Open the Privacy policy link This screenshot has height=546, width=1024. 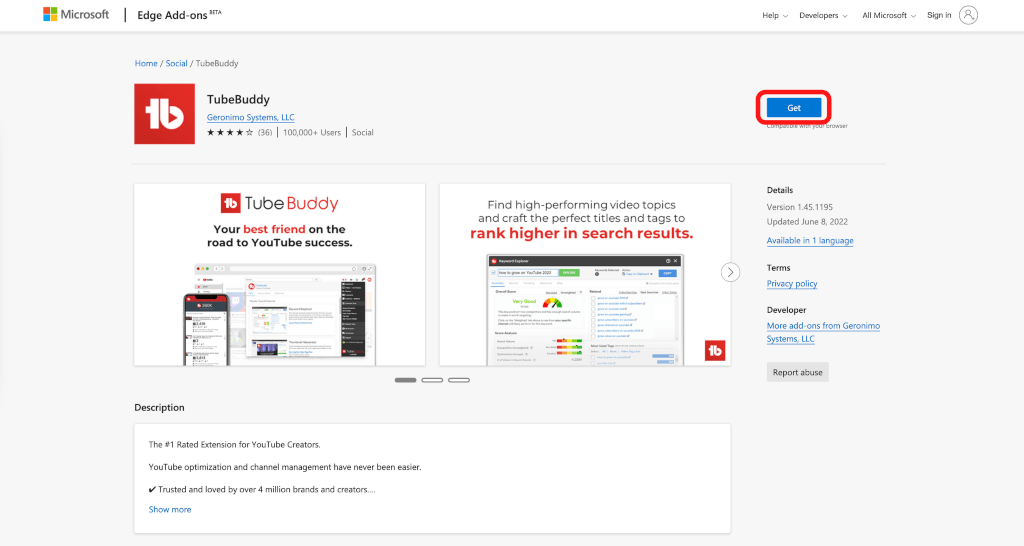coord(792,284)
